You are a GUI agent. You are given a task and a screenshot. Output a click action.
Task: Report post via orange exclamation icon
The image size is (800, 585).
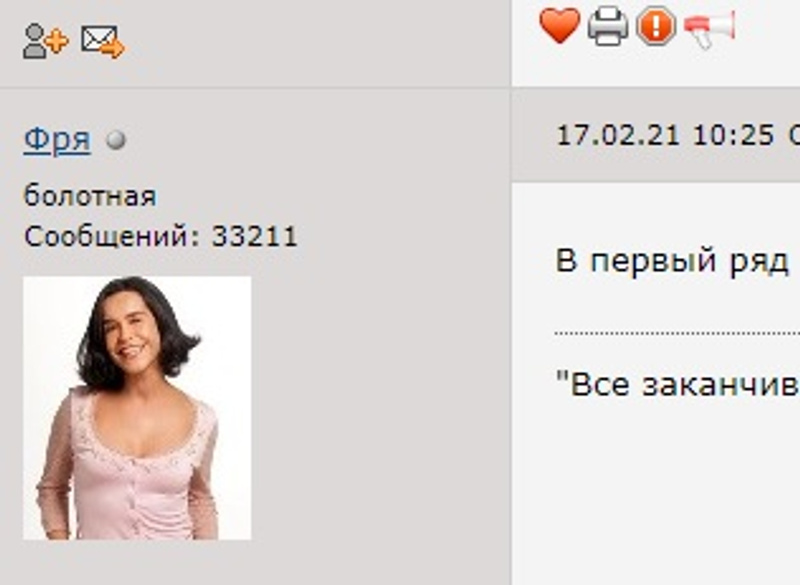tap(656, 26)
